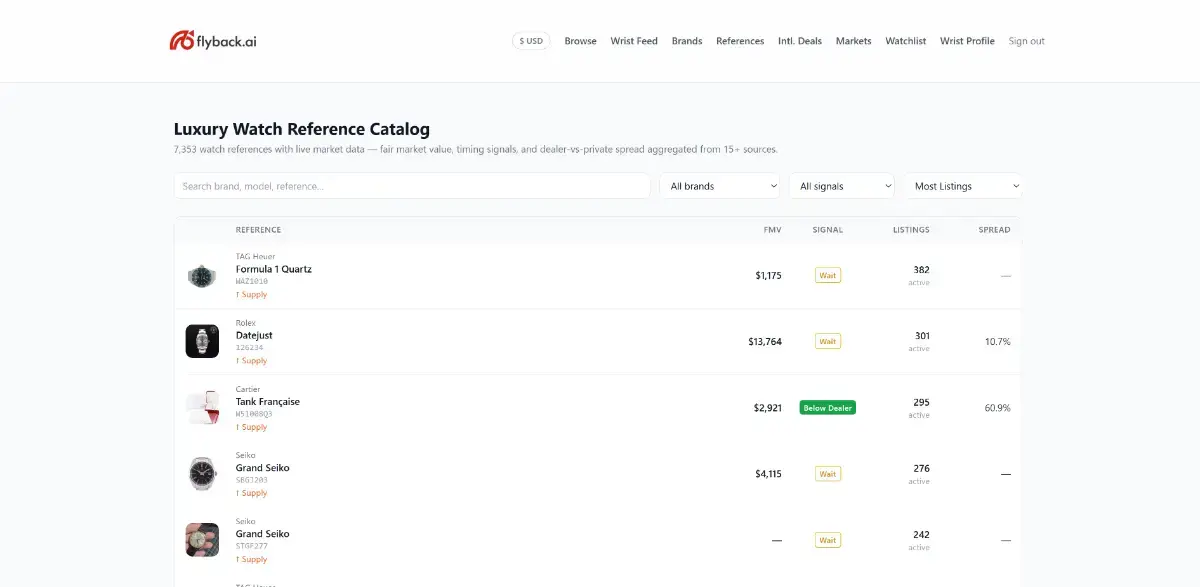The height and width of the screenshot is (587, 1200).
Task: Click the STGF277 reference number
Action: tap(252, 546)
